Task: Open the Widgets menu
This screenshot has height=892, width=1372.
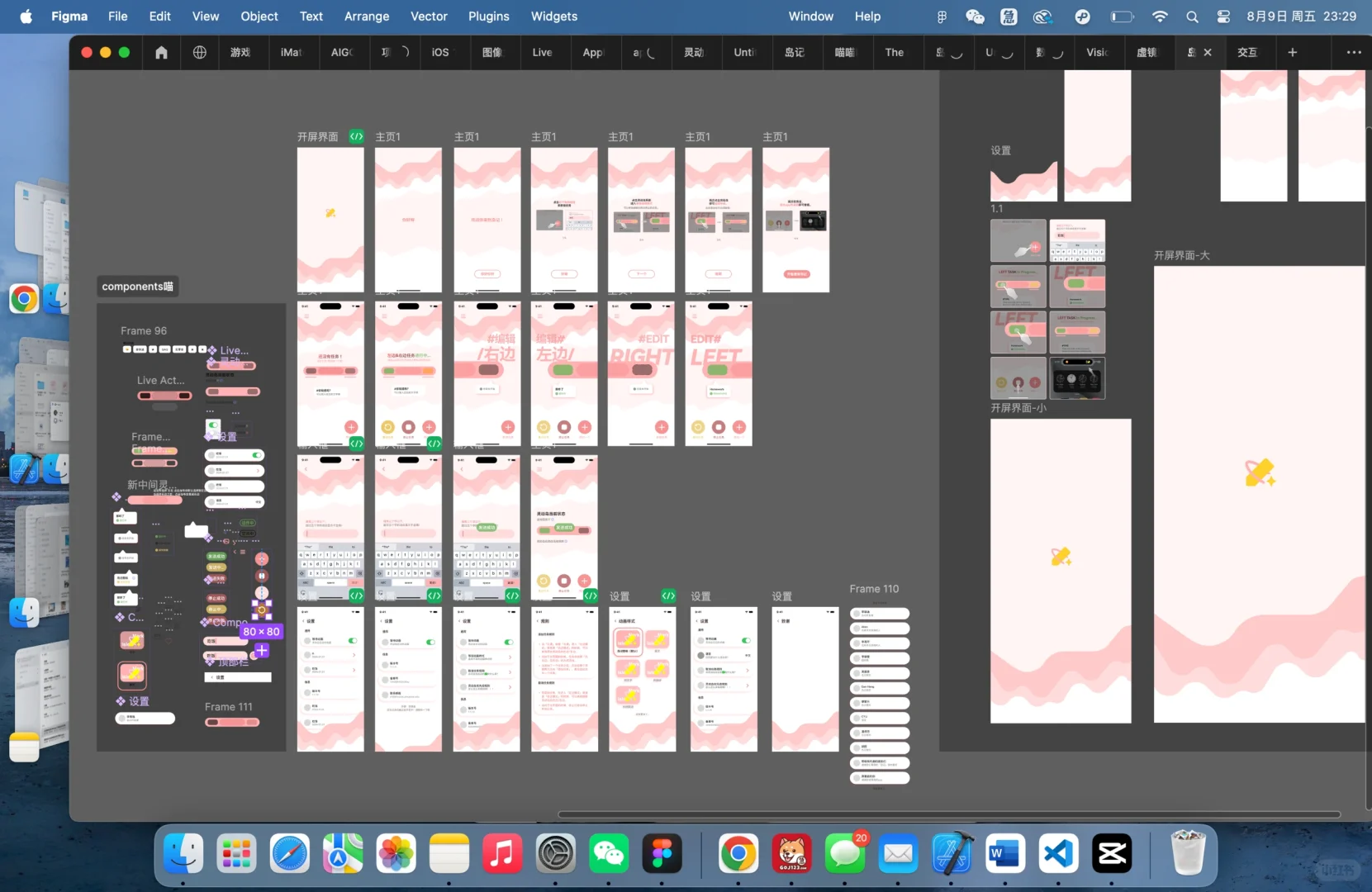Action: [554, 17]
